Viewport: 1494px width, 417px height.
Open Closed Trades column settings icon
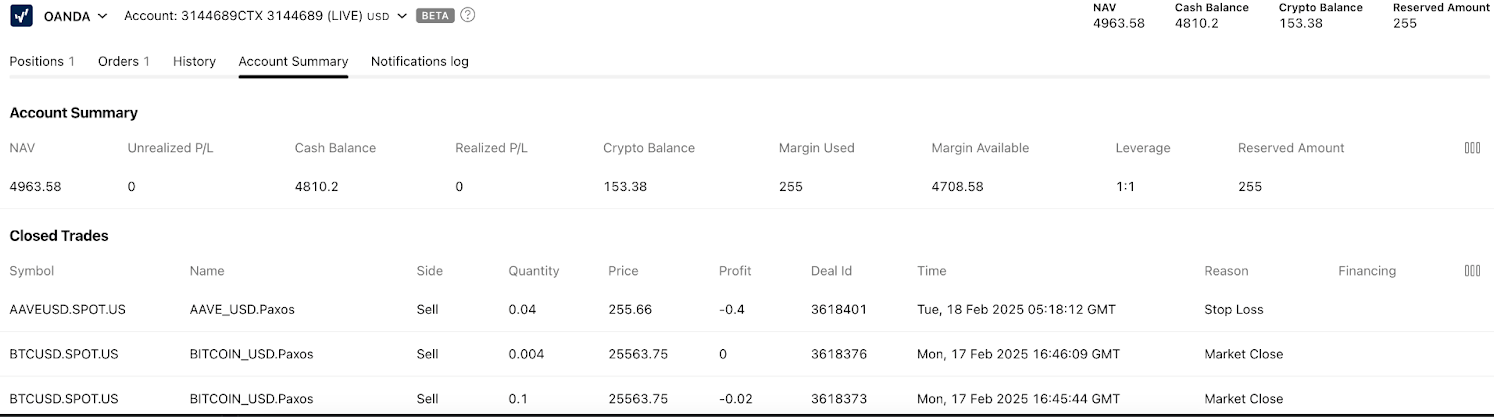(x=1472, y=271)
